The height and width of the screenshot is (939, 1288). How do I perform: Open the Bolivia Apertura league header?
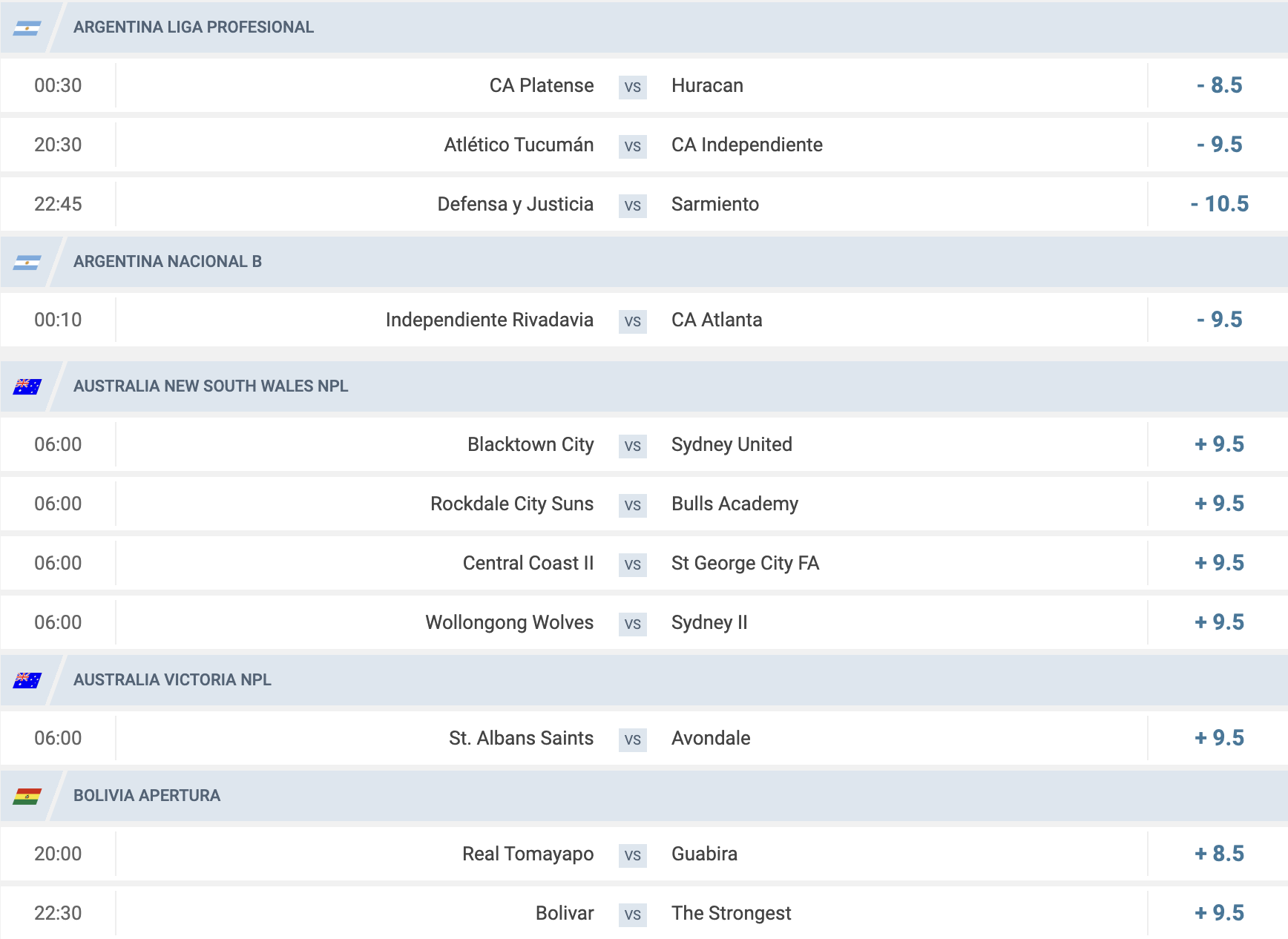point(644,796)
